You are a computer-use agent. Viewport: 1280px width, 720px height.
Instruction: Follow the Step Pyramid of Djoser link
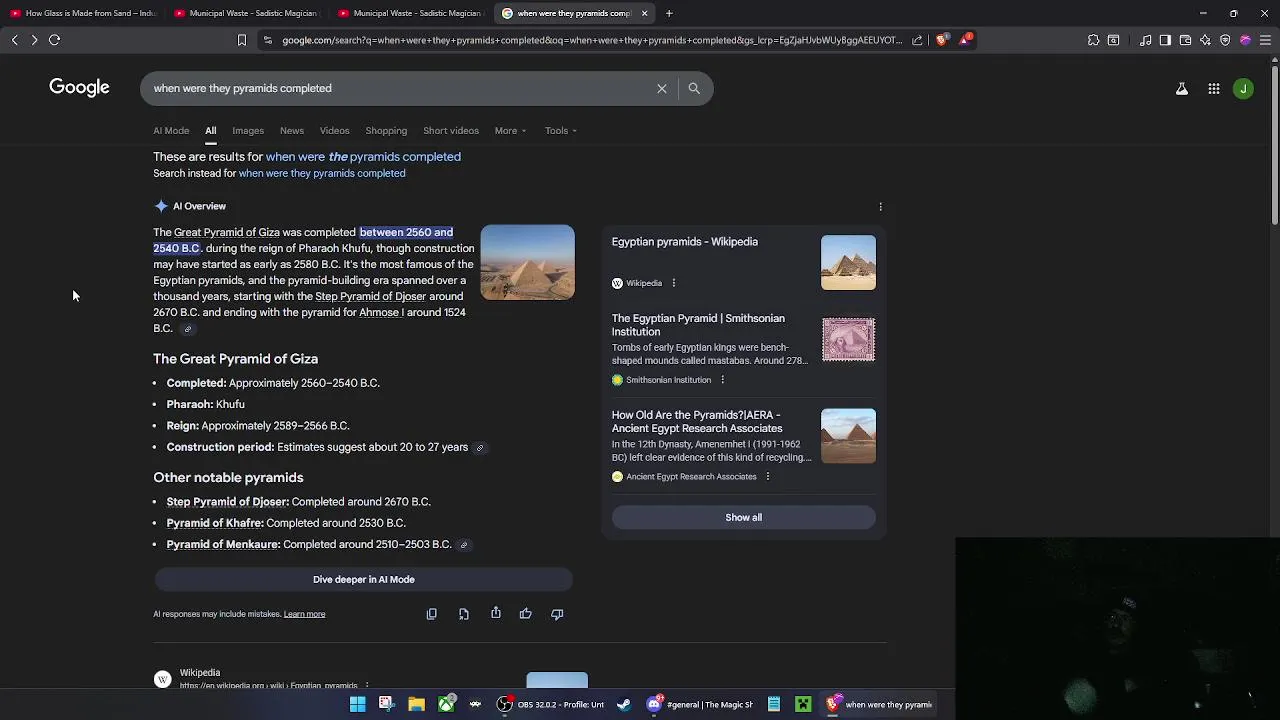tap(371, 297)
